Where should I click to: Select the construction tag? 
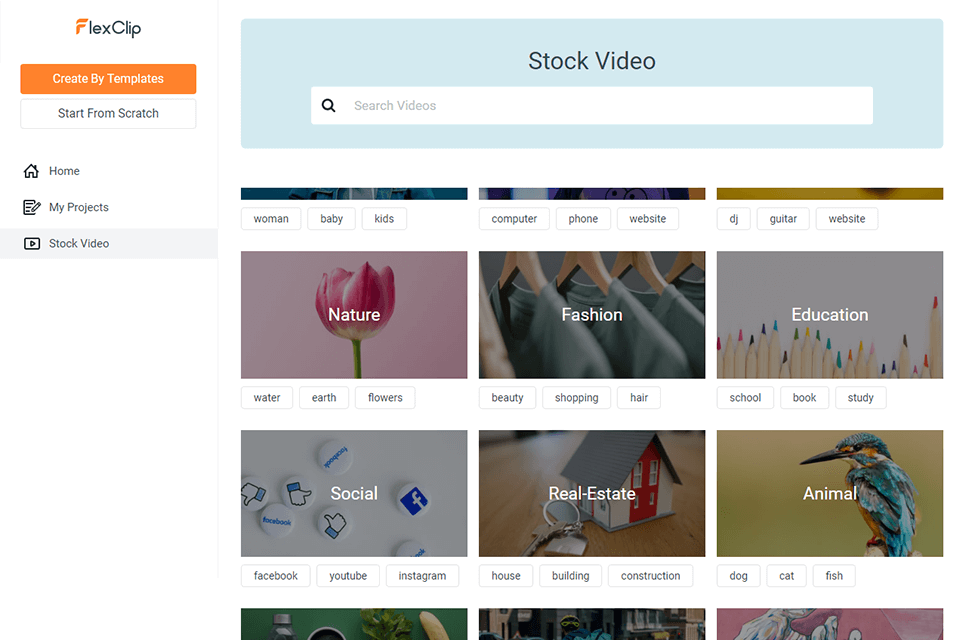650,575
